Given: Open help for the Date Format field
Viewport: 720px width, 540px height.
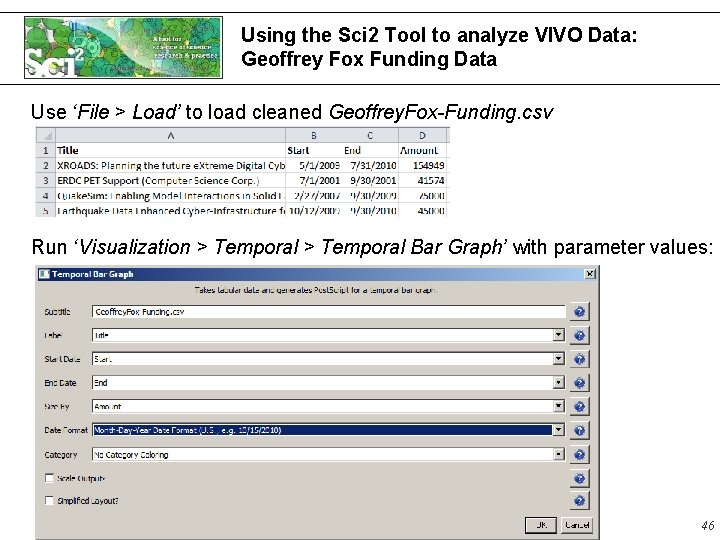Looking at the screenshot, I should (579, 430).
